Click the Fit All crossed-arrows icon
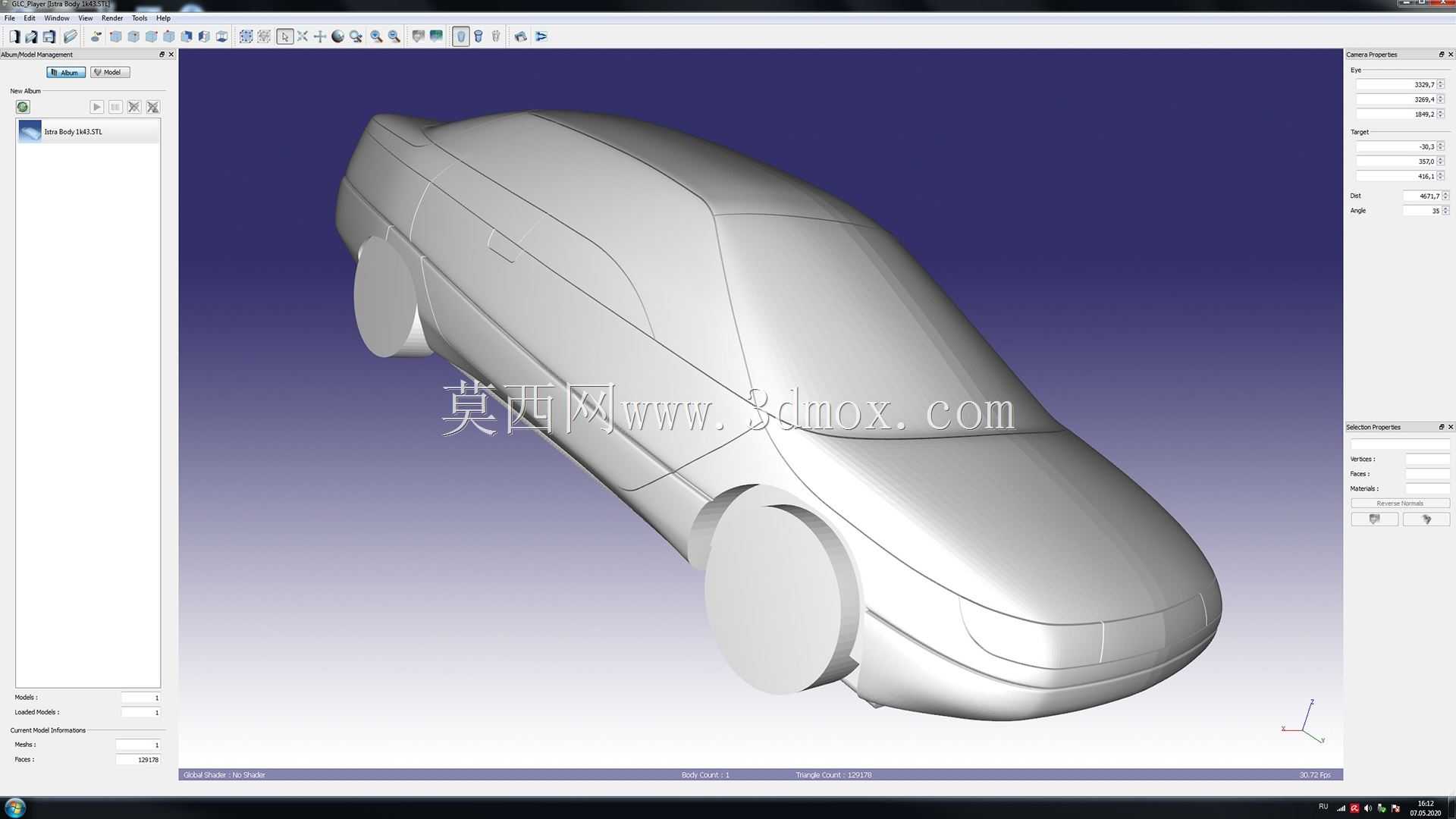Screen dimensions: 1456x819 (303, 36)
